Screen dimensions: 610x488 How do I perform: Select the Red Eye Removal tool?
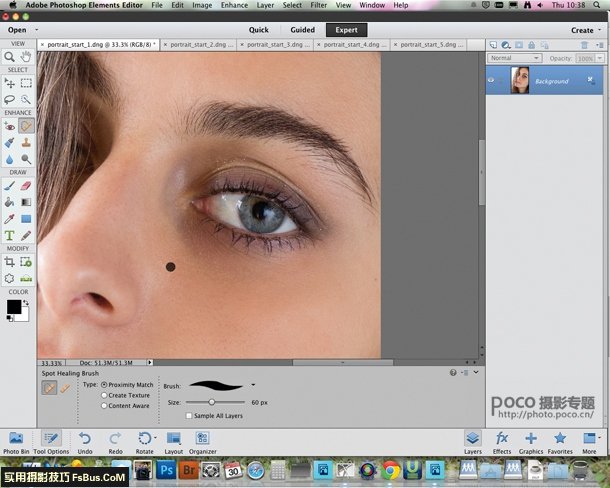[9, 127]
